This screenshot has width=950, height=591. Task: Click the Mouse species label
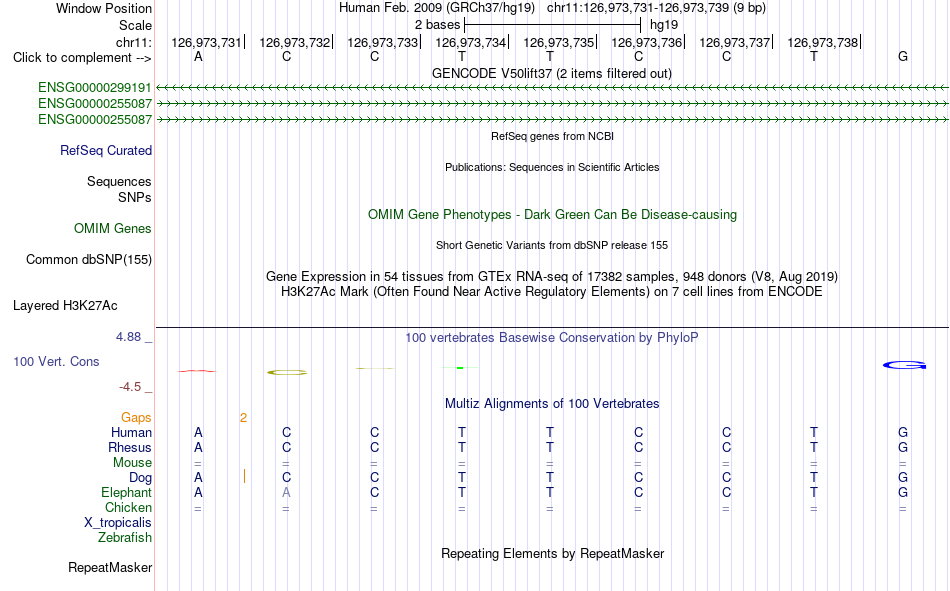132,462
